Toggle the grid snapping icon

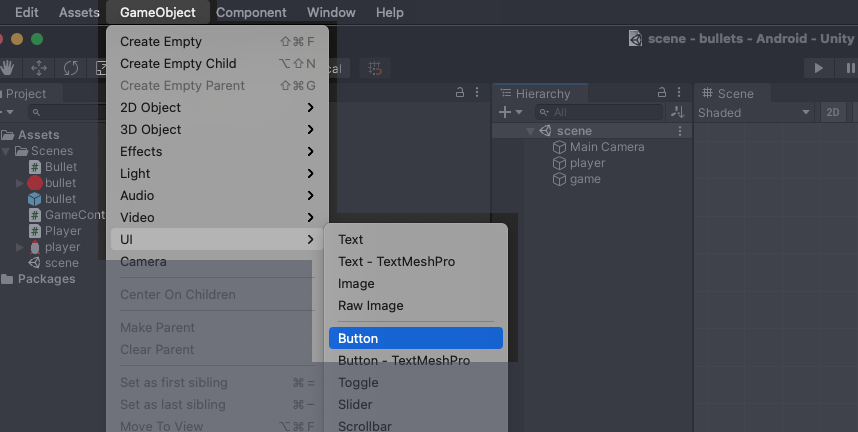click(x=375, y=68)
